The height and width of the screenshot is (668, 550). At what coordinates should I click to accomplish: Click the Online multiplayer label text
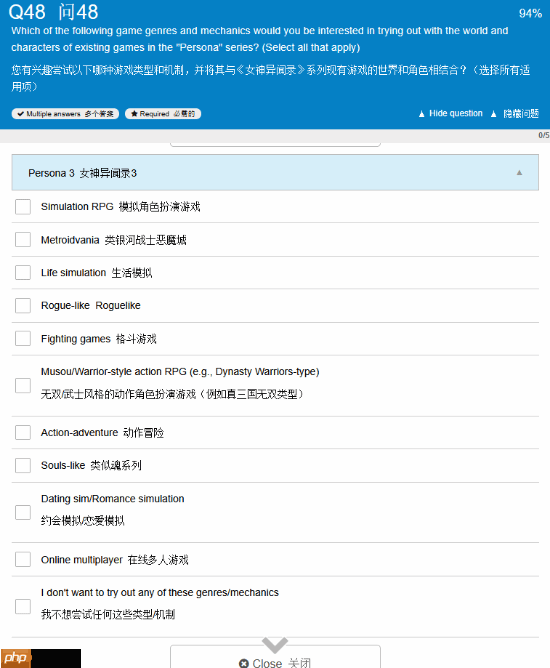(x=114, y=559)
